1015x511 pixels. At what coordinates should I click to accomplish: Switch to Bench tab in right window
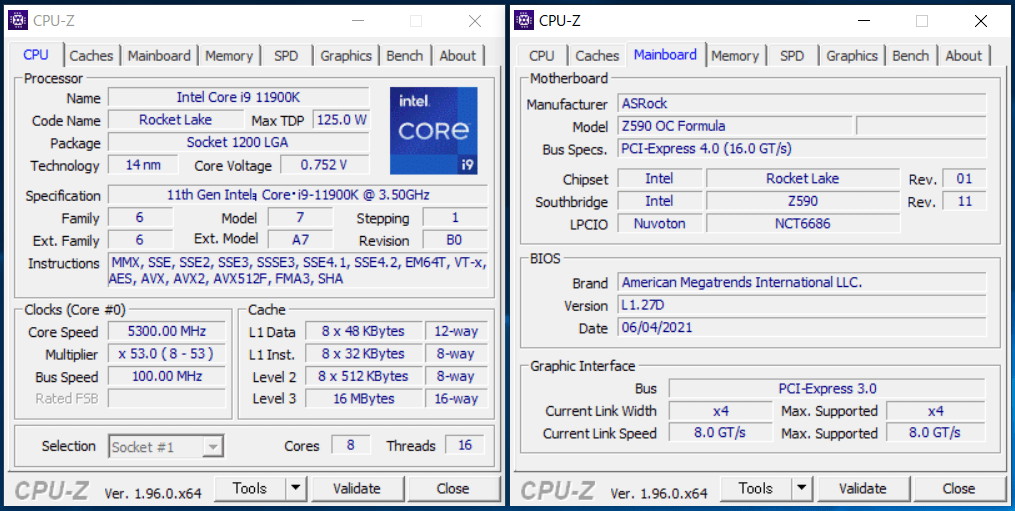point(911,56)
